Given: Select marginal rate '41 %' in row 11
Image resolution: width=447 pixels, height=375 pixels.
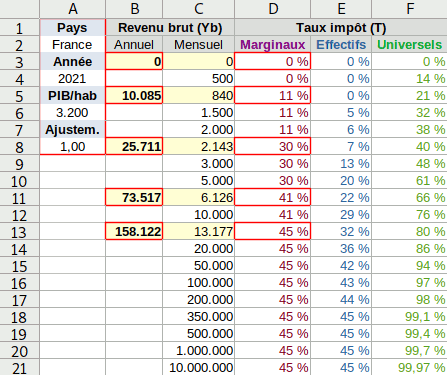Looking at the screenshot, I should pyautogui.click(x=273, y=197).
